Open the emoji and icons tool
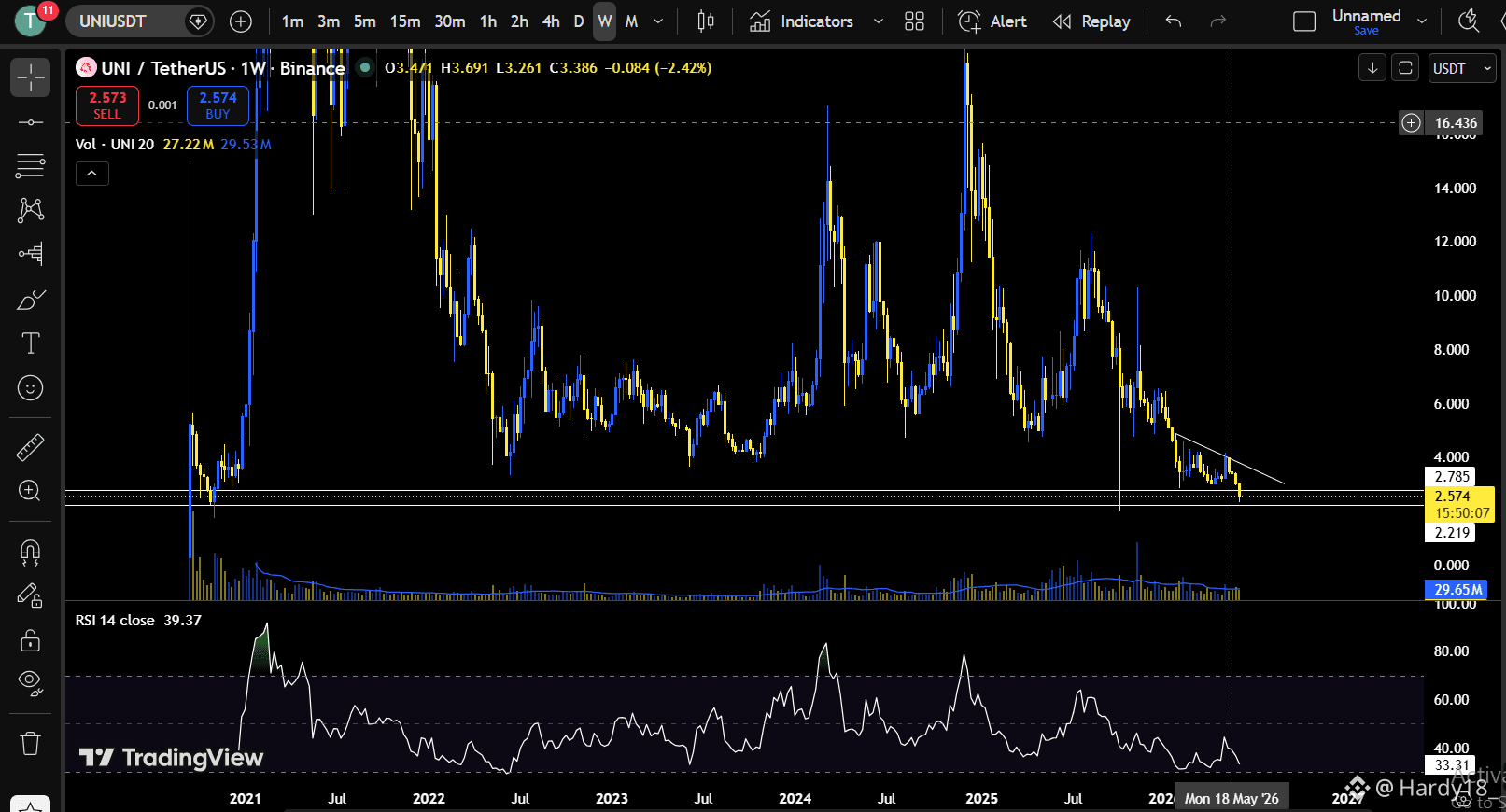Viewport: 1506px width, 812px height. pos(30,387)
